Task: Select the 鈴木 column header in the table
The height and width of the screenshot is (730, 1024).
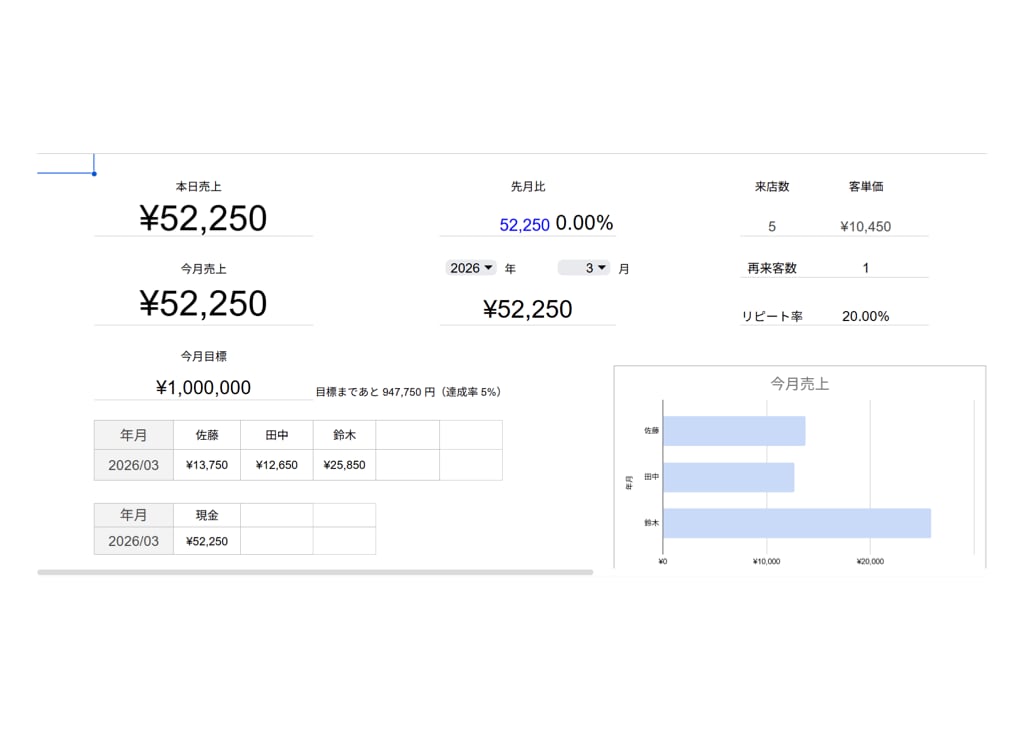Action: pyautogui.click(x=344, y=435)
